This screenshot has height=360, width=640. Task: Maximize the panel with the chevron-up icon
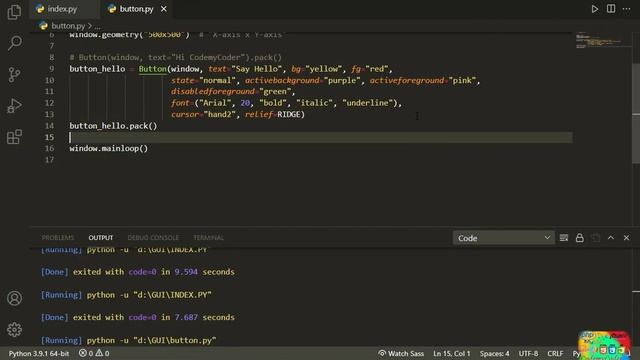(611, 238)
